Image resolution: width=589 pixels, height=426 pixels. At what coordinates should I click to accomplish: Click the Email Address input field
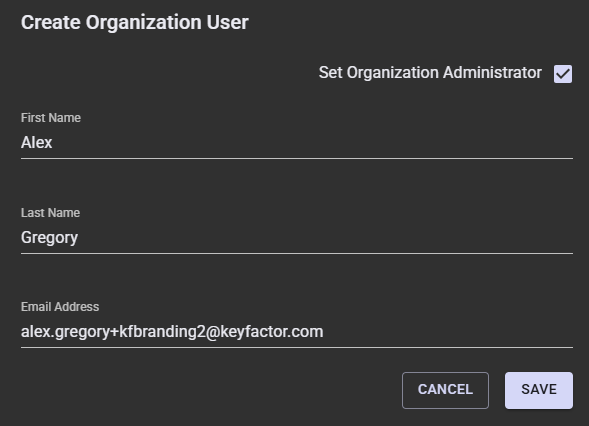(297, 332)
